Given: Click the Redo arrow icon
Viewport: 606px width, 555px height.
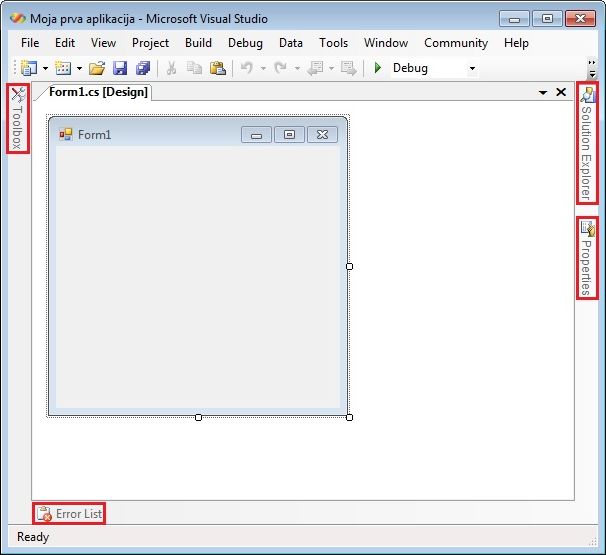Looking at the screenshot, I should 280,68.
